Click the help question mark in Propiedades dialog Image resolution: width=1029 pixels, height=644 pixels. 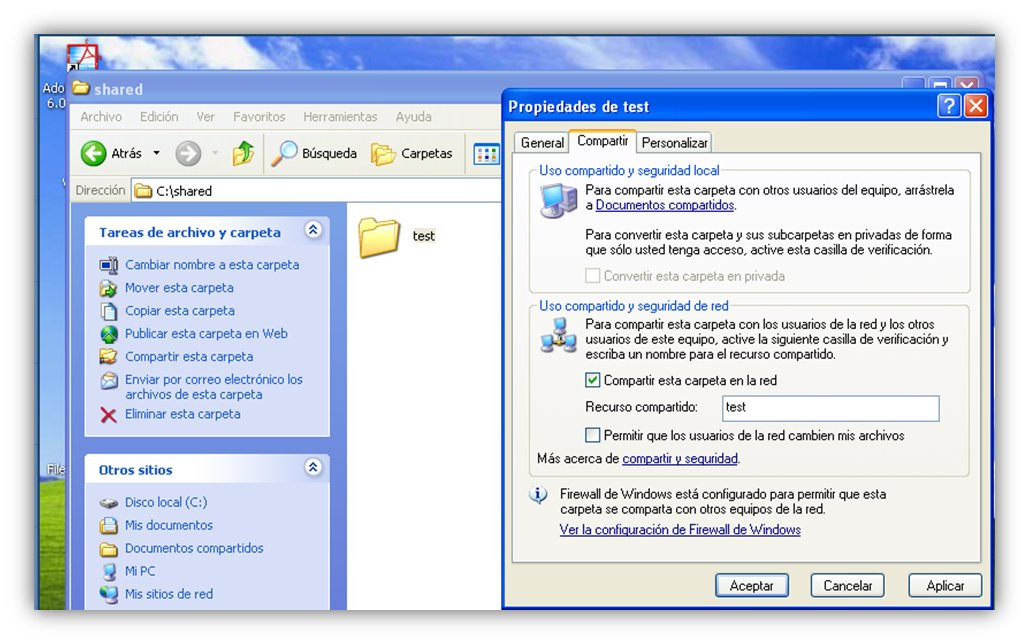pyautogui.click(x=948, y=106)
